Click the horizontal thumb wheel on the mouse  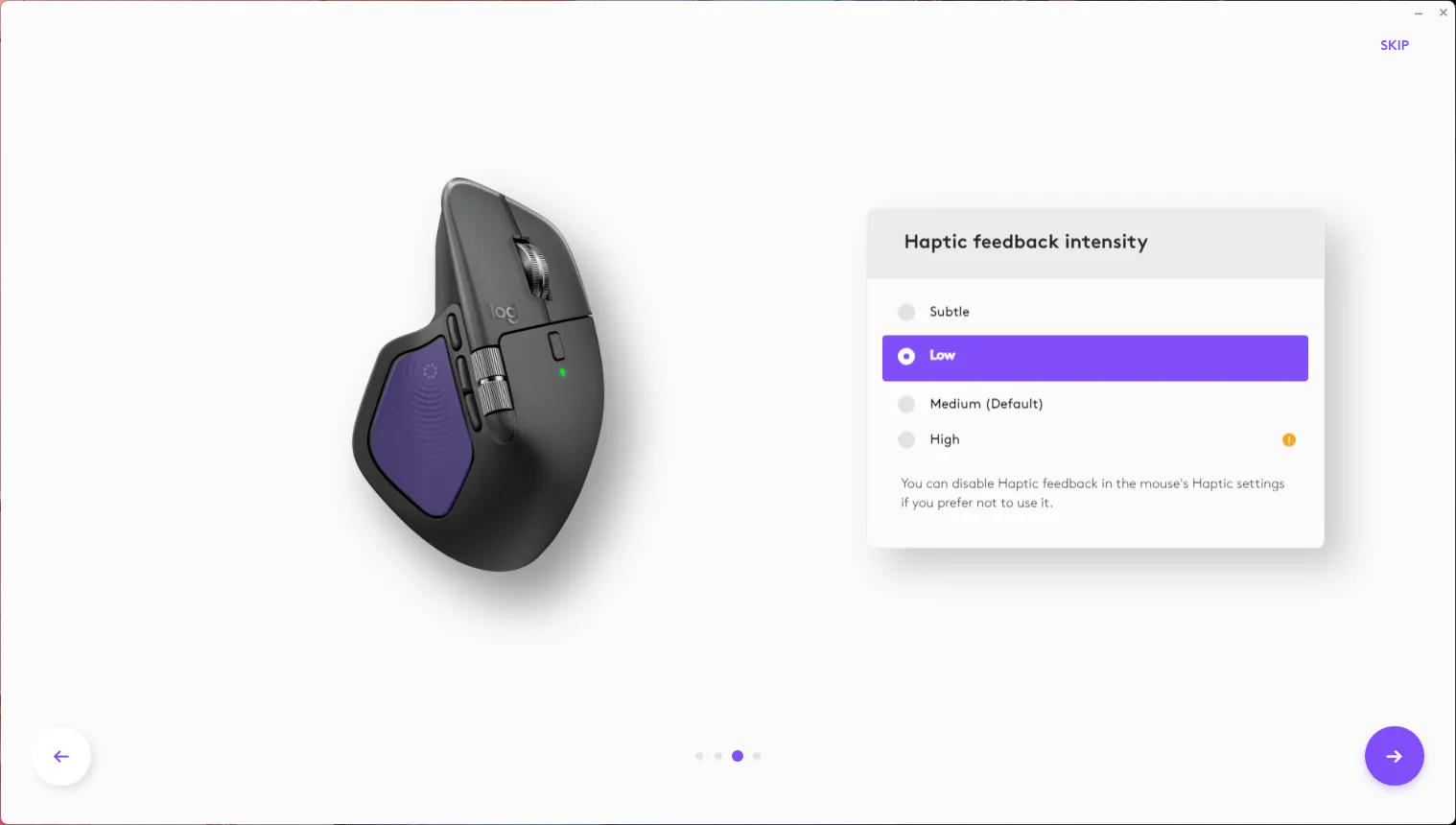(x=491, y=382)
